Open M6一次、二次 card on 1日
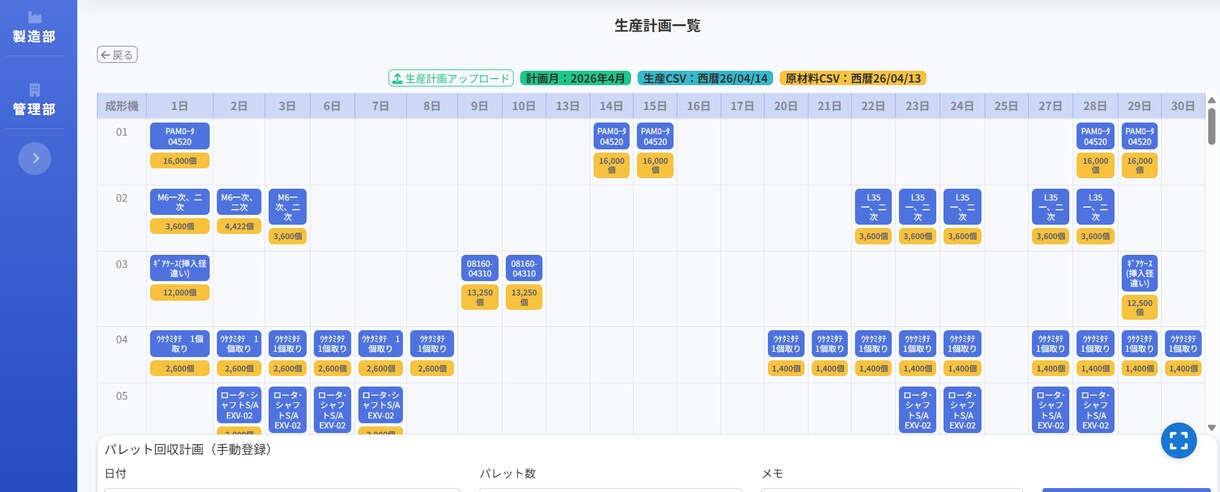The image size is (1220, 492). 180,202
